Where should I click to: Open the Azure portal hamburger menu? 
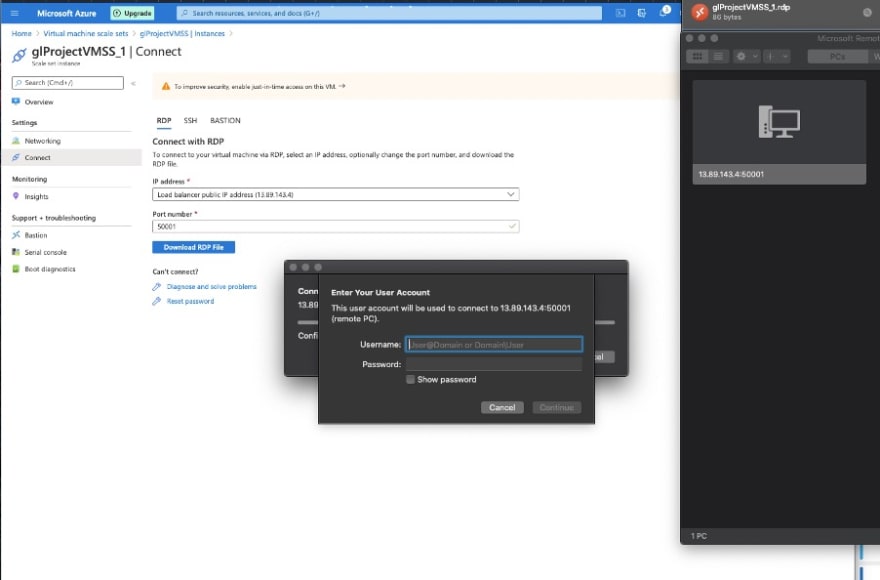(x=15, y=13)
